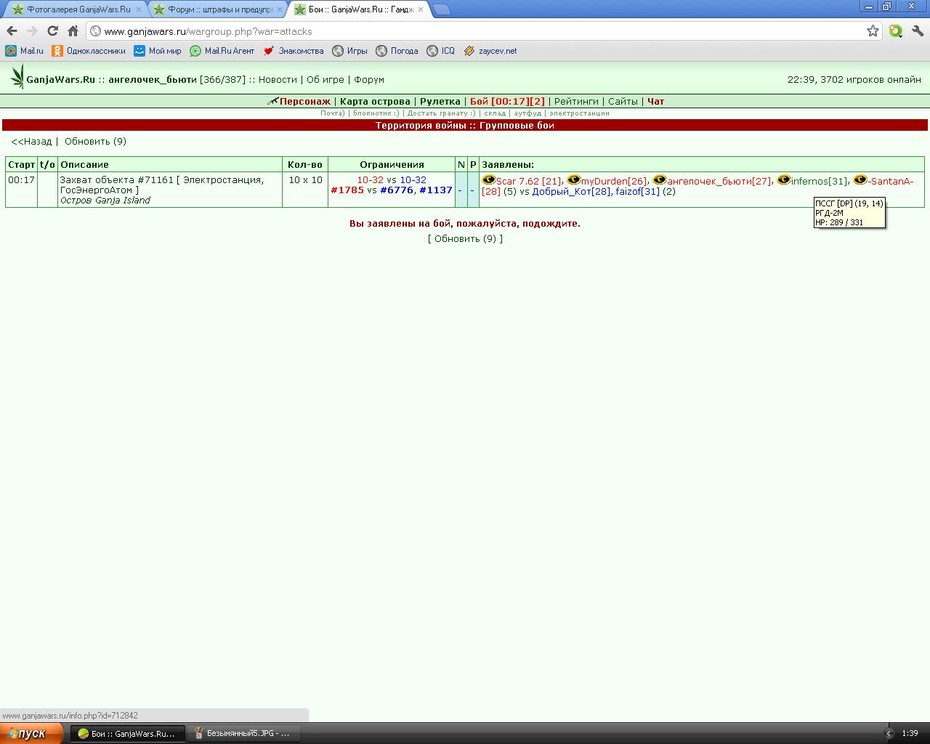The image size is (930, 744).
Task: Click the eye icon before Scar 7.62
Action: (x=488, y=179)
